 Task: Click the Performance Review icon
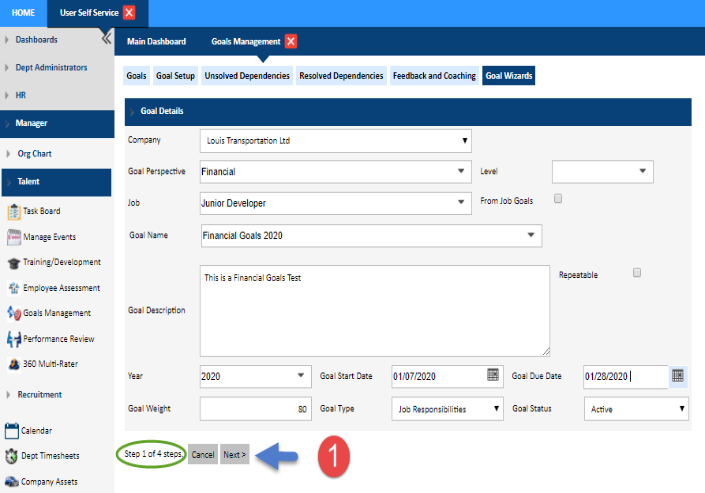pos(13,339)
